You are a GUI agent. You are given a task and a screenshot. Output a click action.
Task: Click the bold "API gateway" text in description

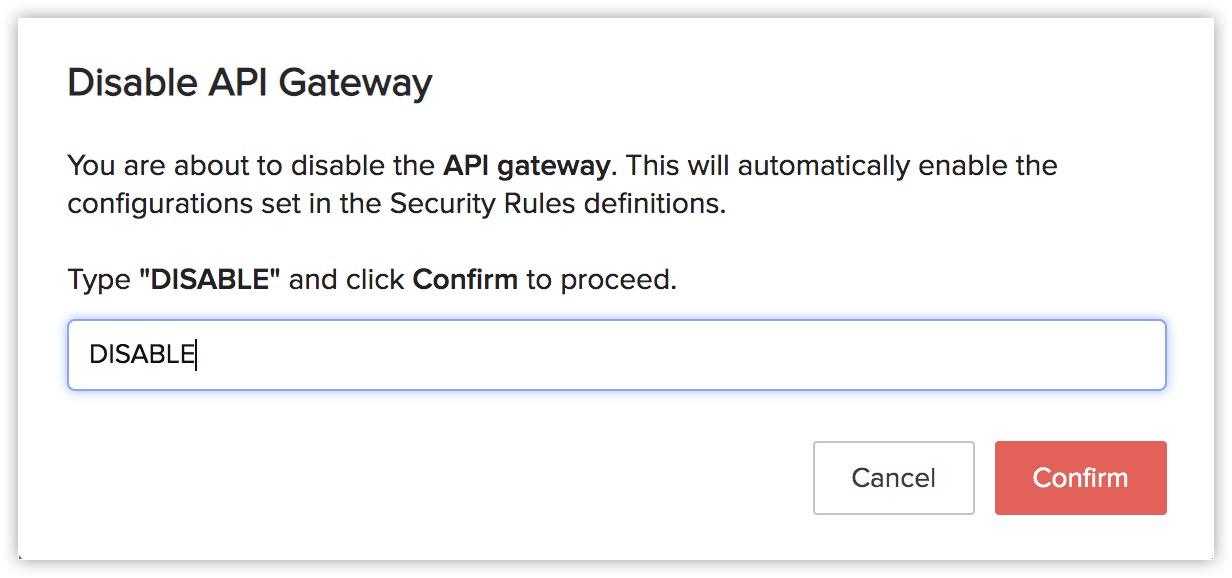click(x=526, y=164)
